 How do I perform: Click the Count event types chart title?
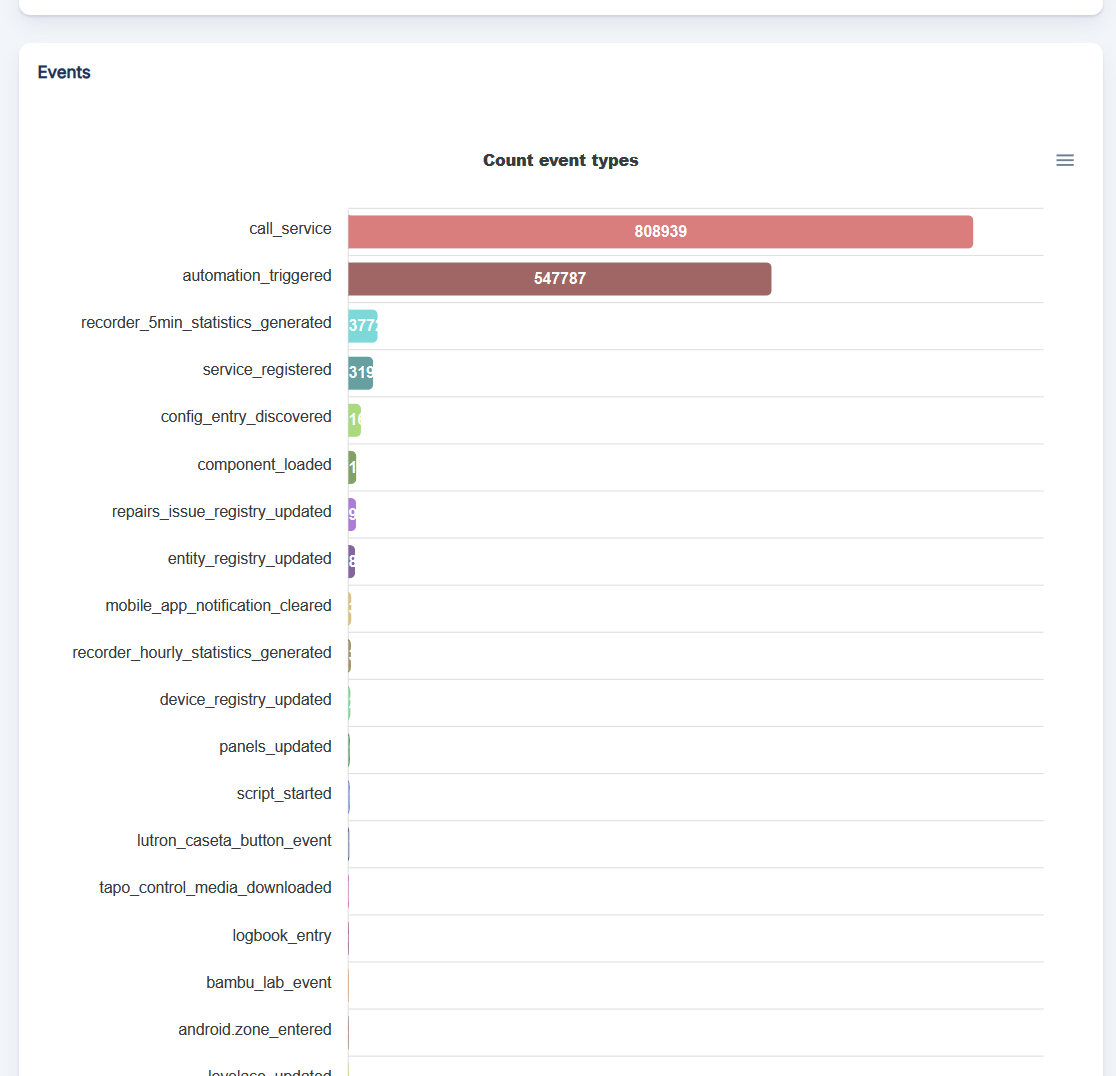[x=560, y=160]
